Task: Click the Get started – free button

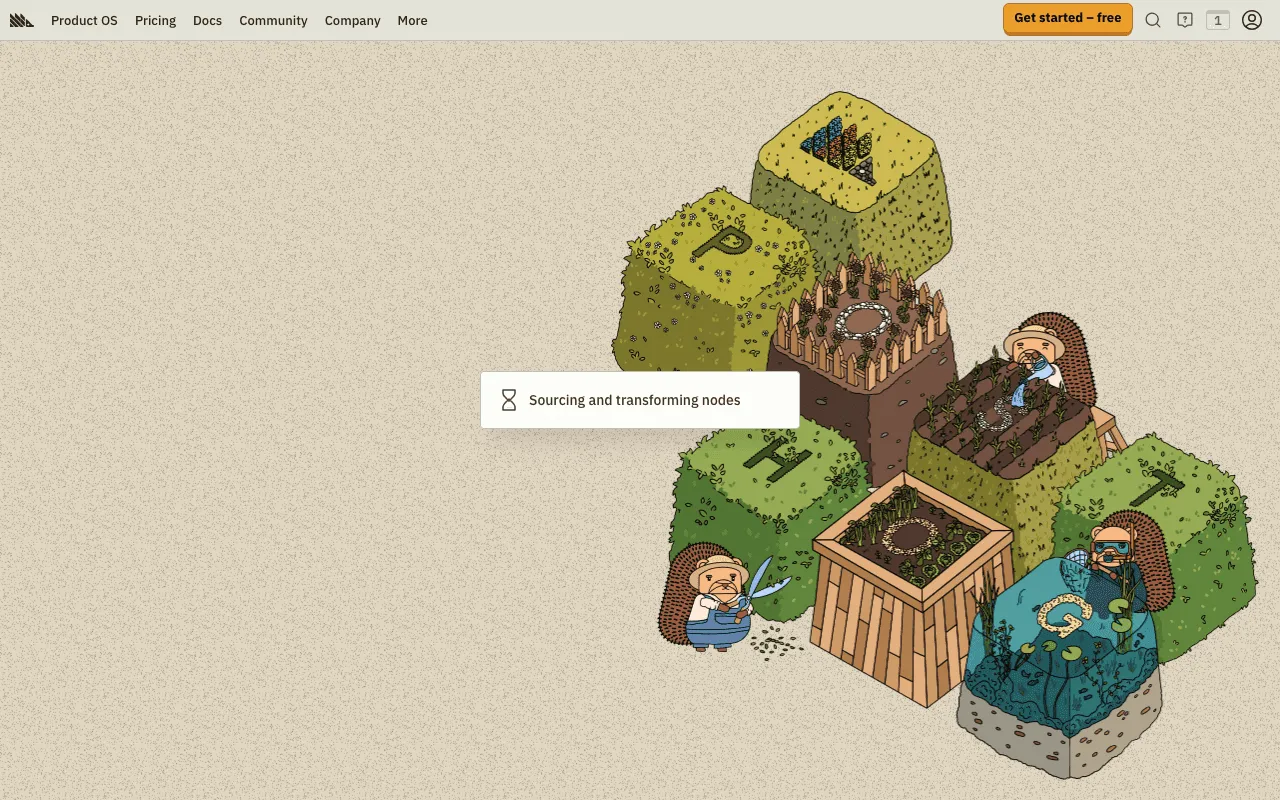Action: 1067,18
